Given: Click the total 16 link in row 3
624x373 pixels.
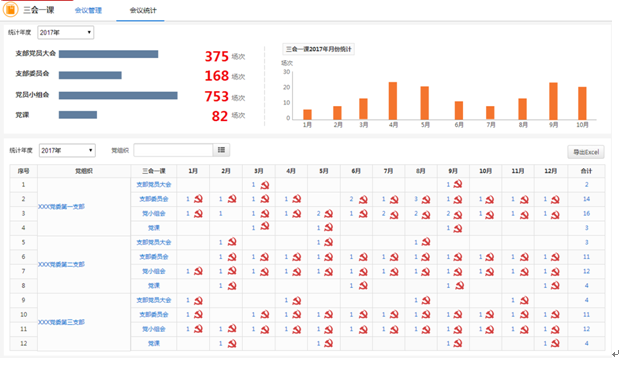Looking at the screenshot, I should [x=586, y=213].
